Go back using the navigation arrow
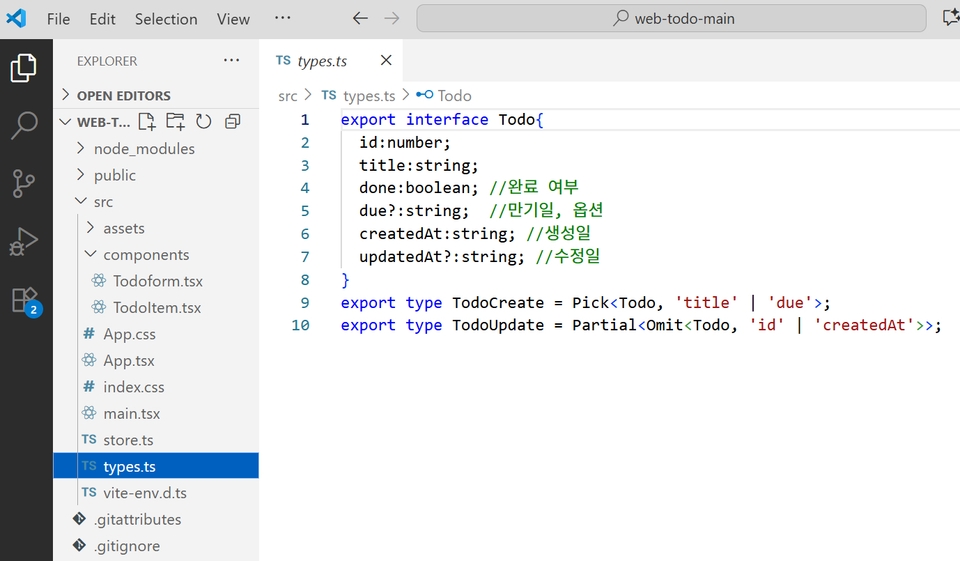The width and height of the screenshot is (960, 561). (x=360, y=19)
